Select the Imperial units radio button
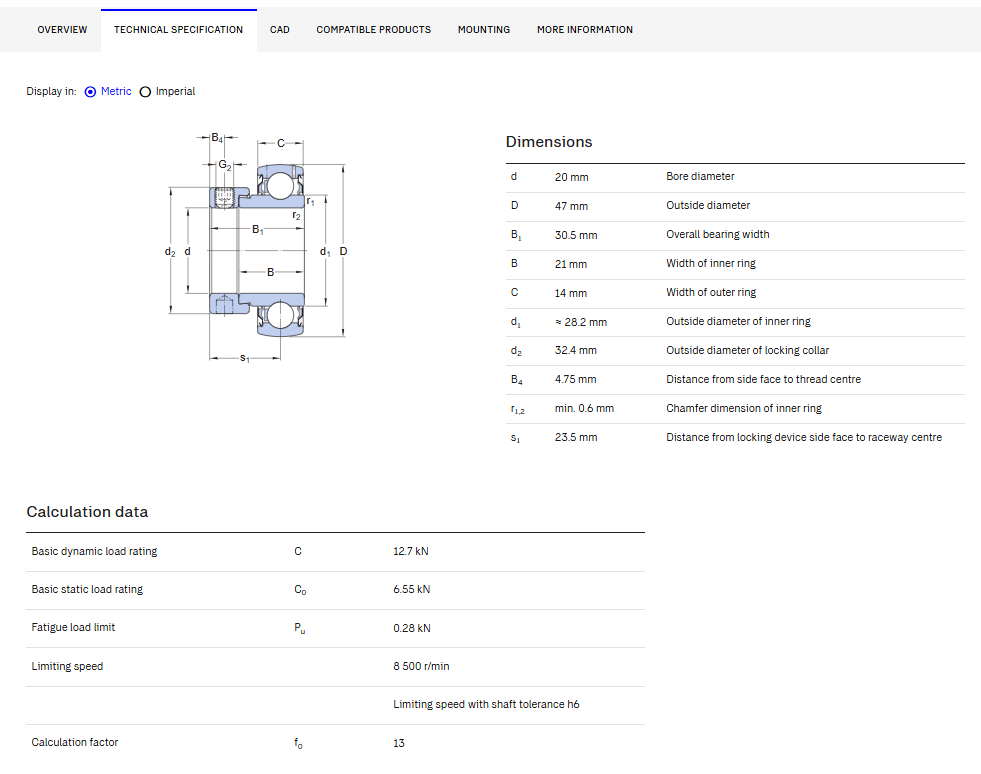This screenshot has width=981, height=774. 145,91
